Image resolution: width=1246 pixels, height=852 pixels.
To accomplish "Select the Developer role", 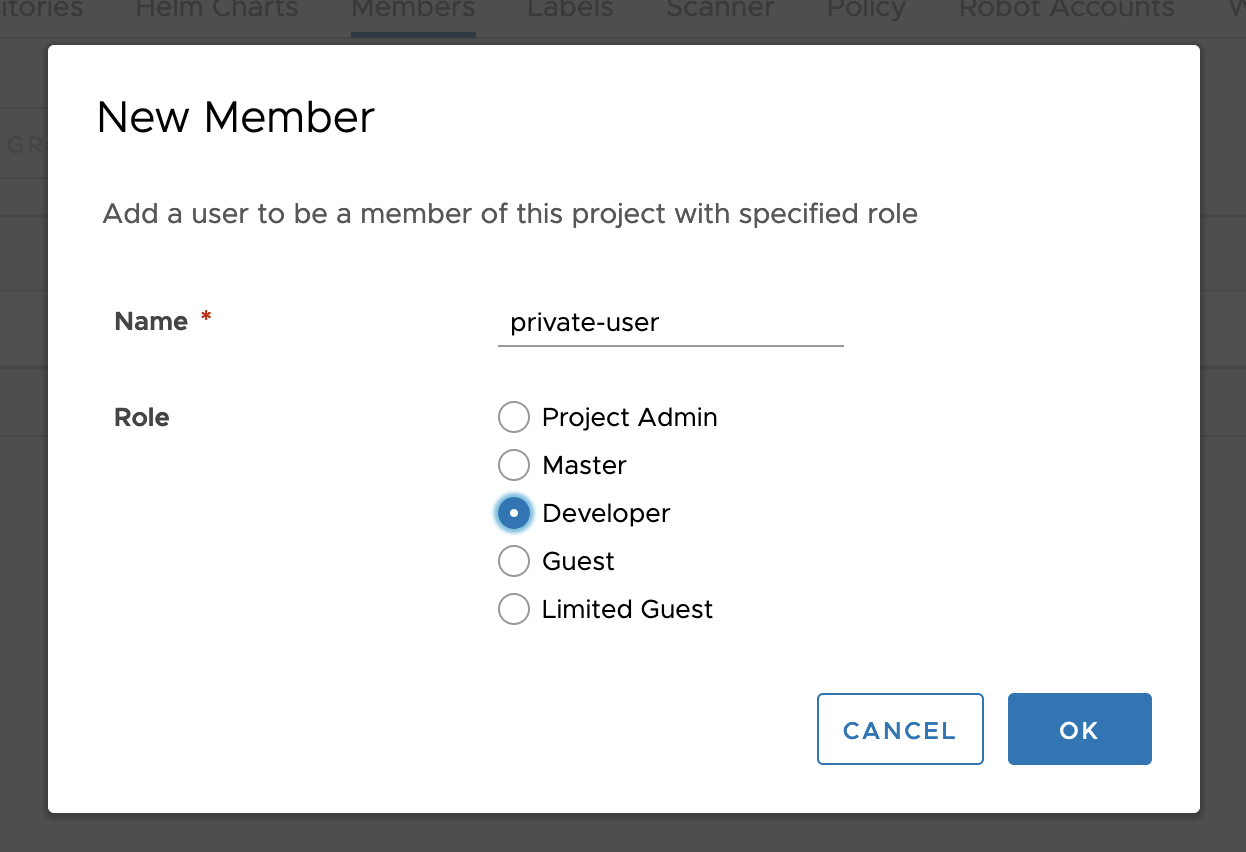I will (x=513, y=513).
